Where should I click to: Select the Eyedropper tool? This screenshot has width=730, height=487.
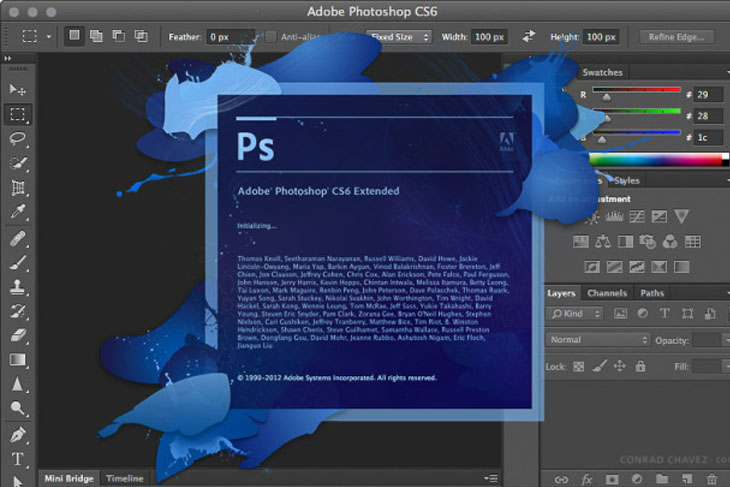click(18, 212)
